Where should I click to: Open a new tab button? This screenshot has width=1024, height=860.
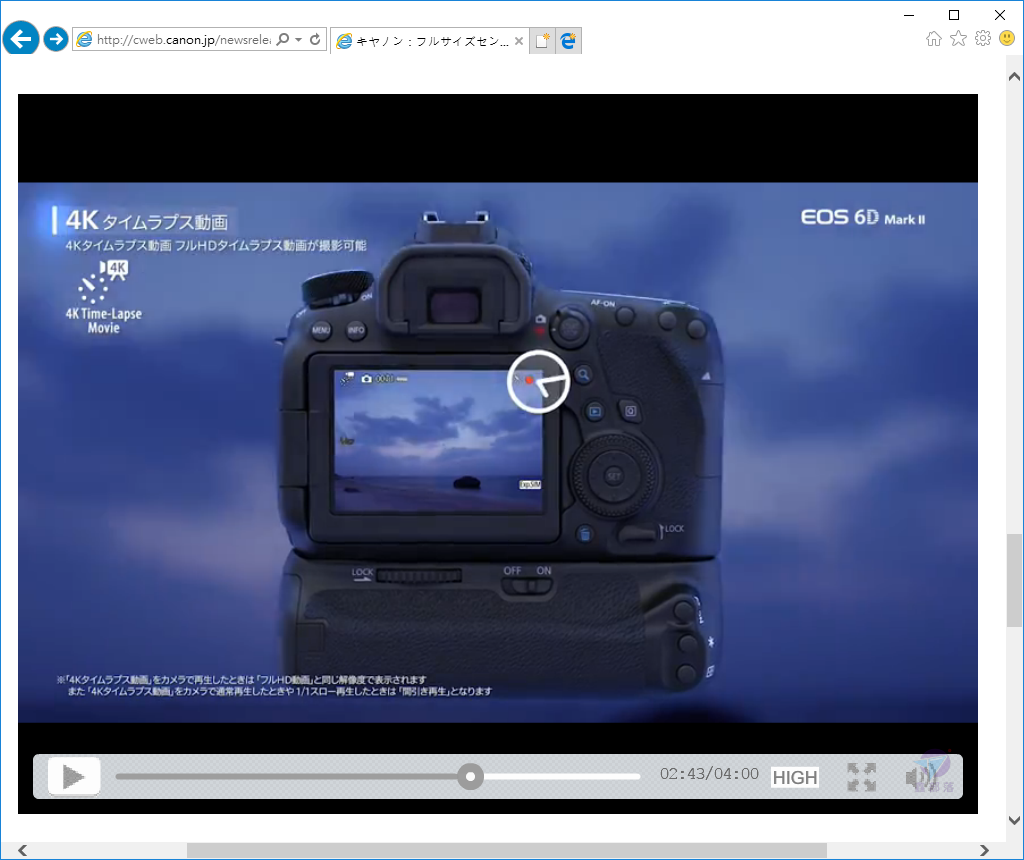pos(542,41)
